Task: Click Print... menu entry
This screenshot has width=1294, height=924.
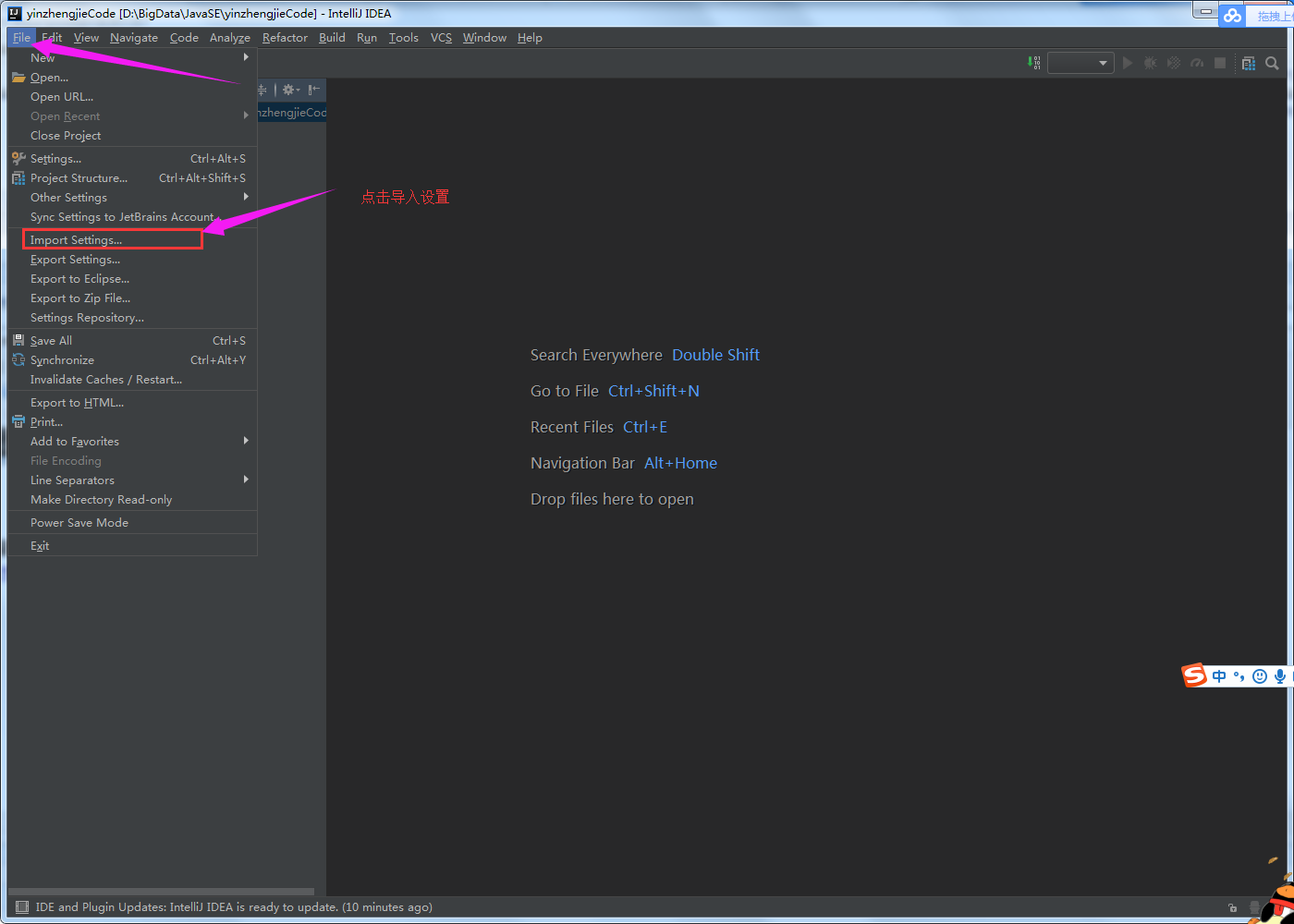Action: [132, 421]
